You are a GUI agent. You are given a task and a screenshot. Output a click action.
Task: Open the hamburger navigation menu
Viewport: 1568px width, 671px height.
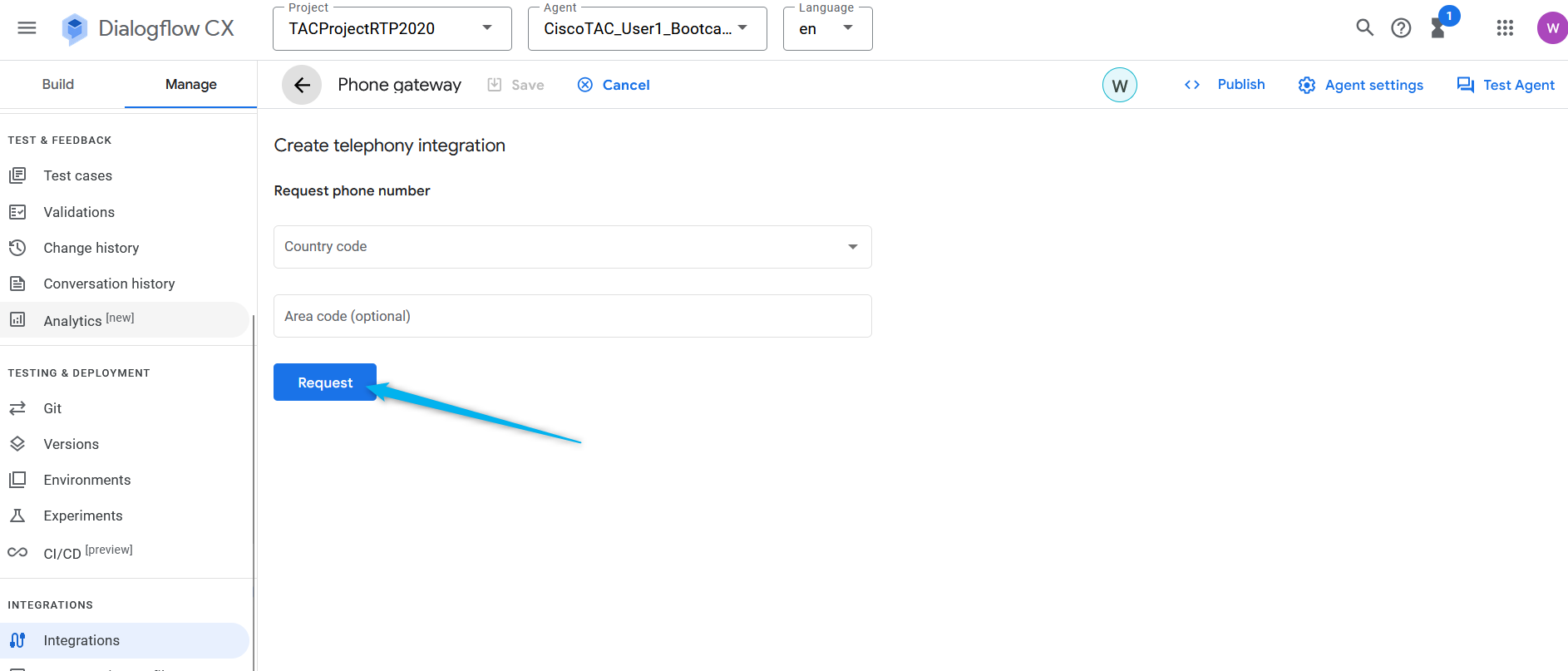pos(27,28)
